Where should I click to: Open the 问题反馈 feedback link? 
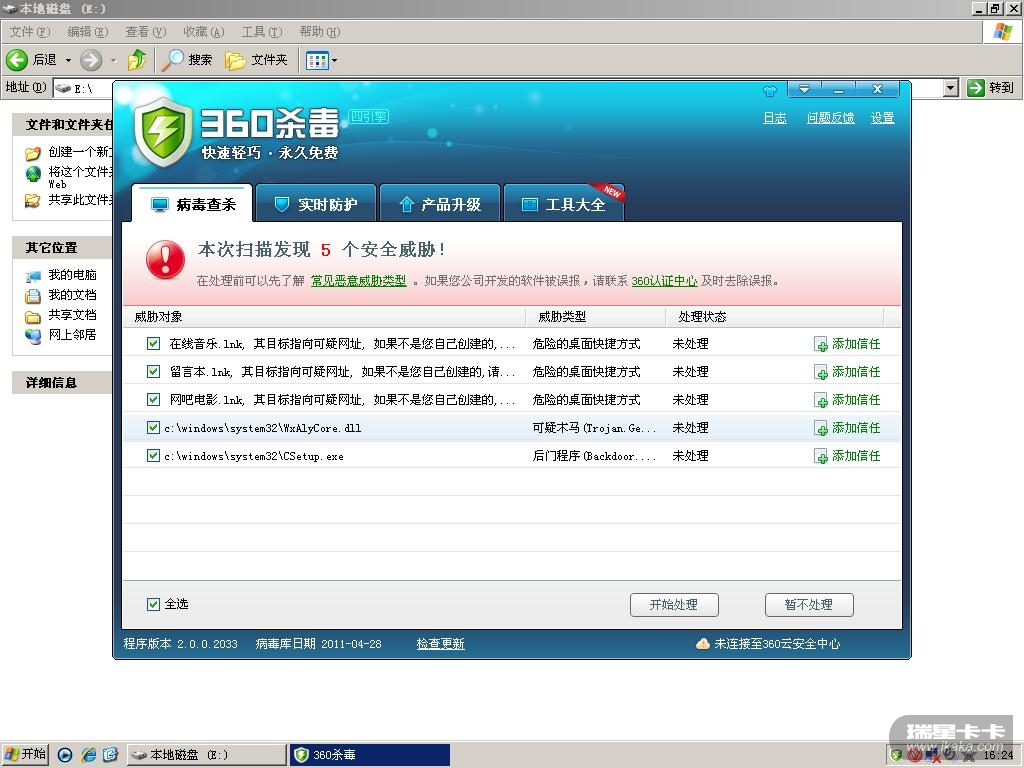[830, 118]
